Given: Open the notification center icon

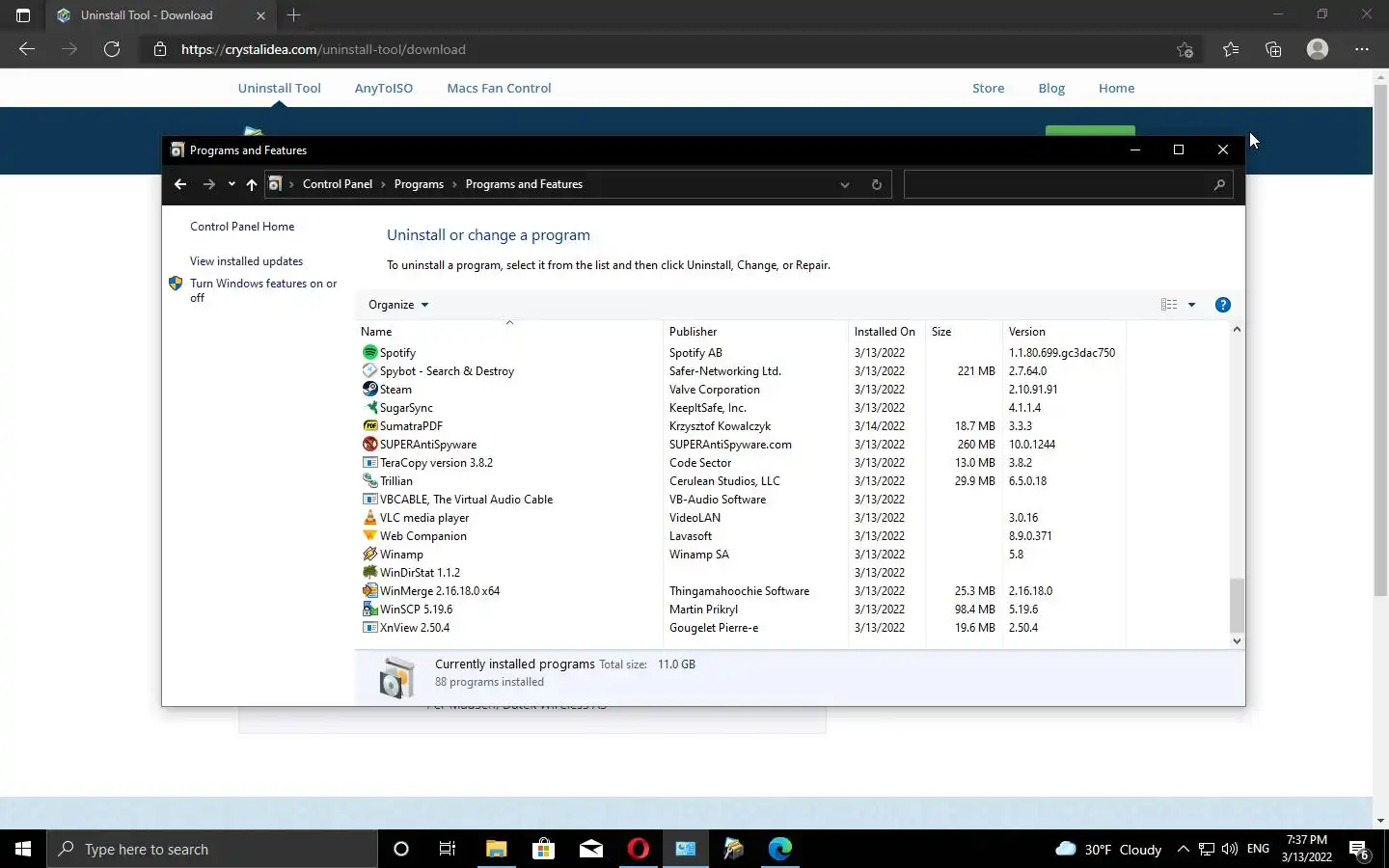Looking at the screenshot, I should 1359,850.
